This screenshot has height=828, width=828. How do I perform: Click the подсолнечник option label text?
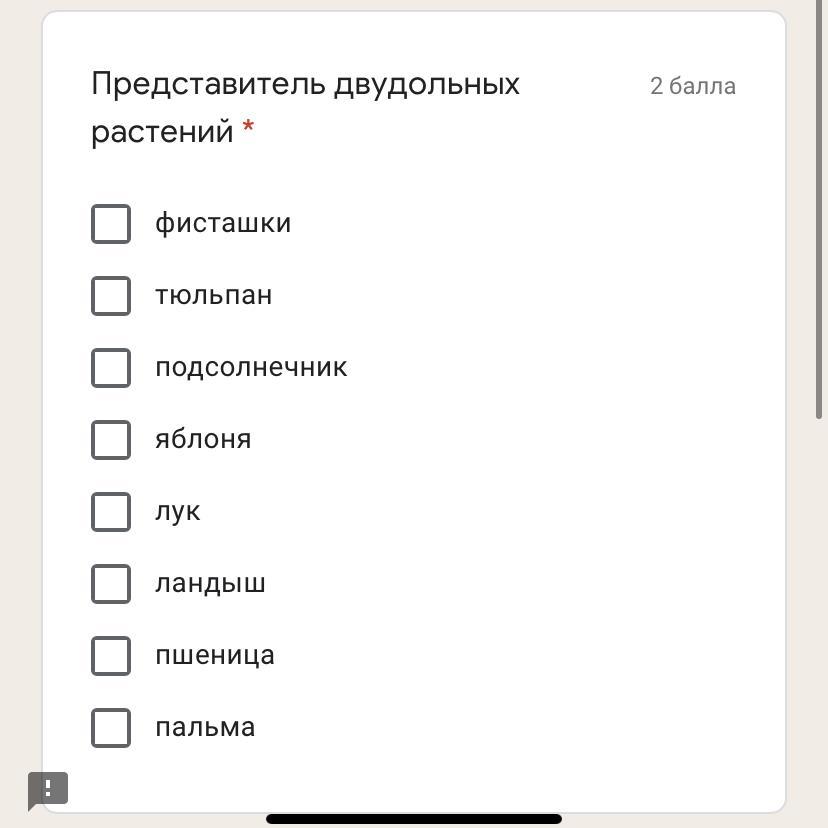(251, 367)
